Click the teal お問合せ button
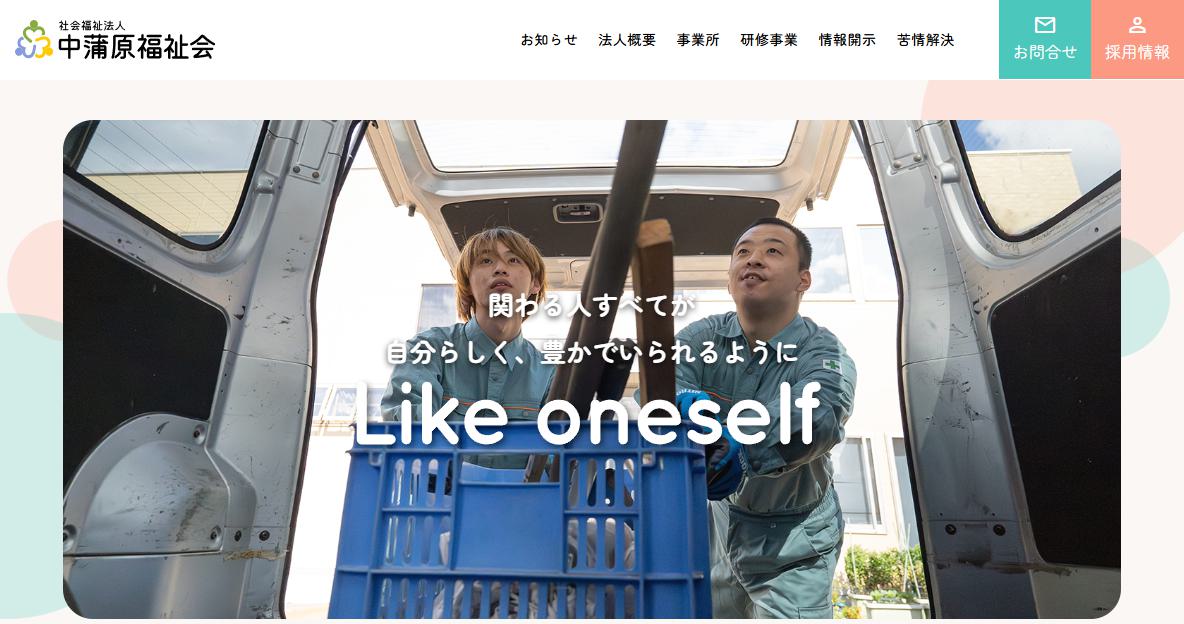The width and height of the screenshot is (1184, 624). tap(1045, 39)
